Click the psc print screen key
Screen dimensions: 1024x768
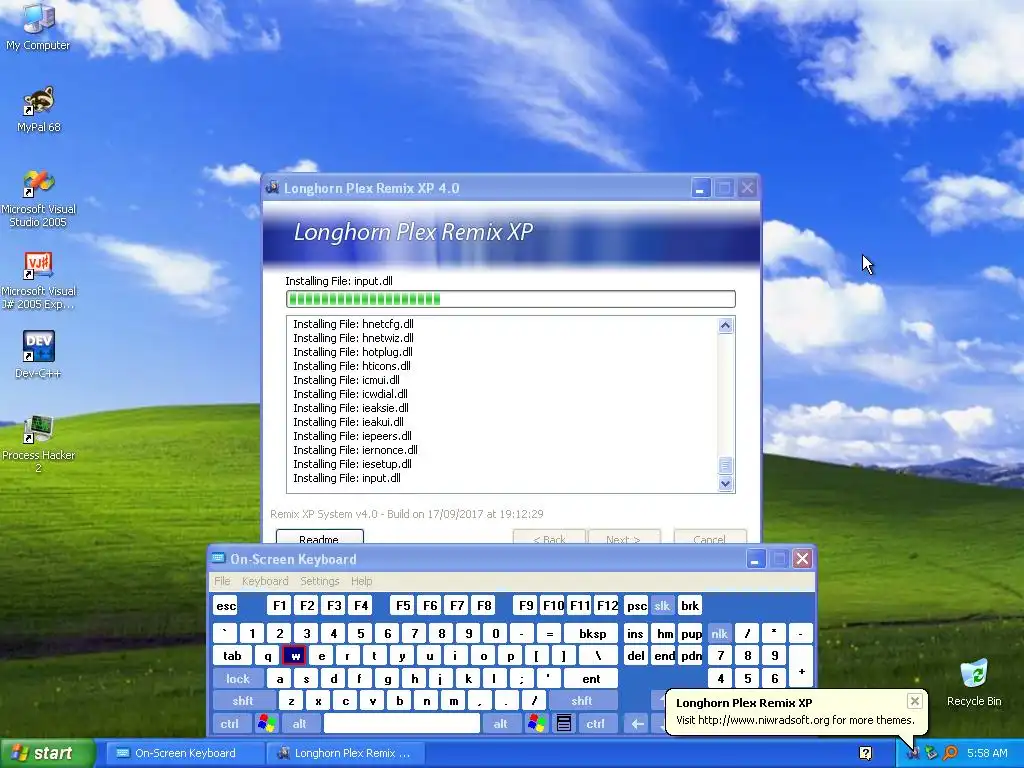(637, 605)
